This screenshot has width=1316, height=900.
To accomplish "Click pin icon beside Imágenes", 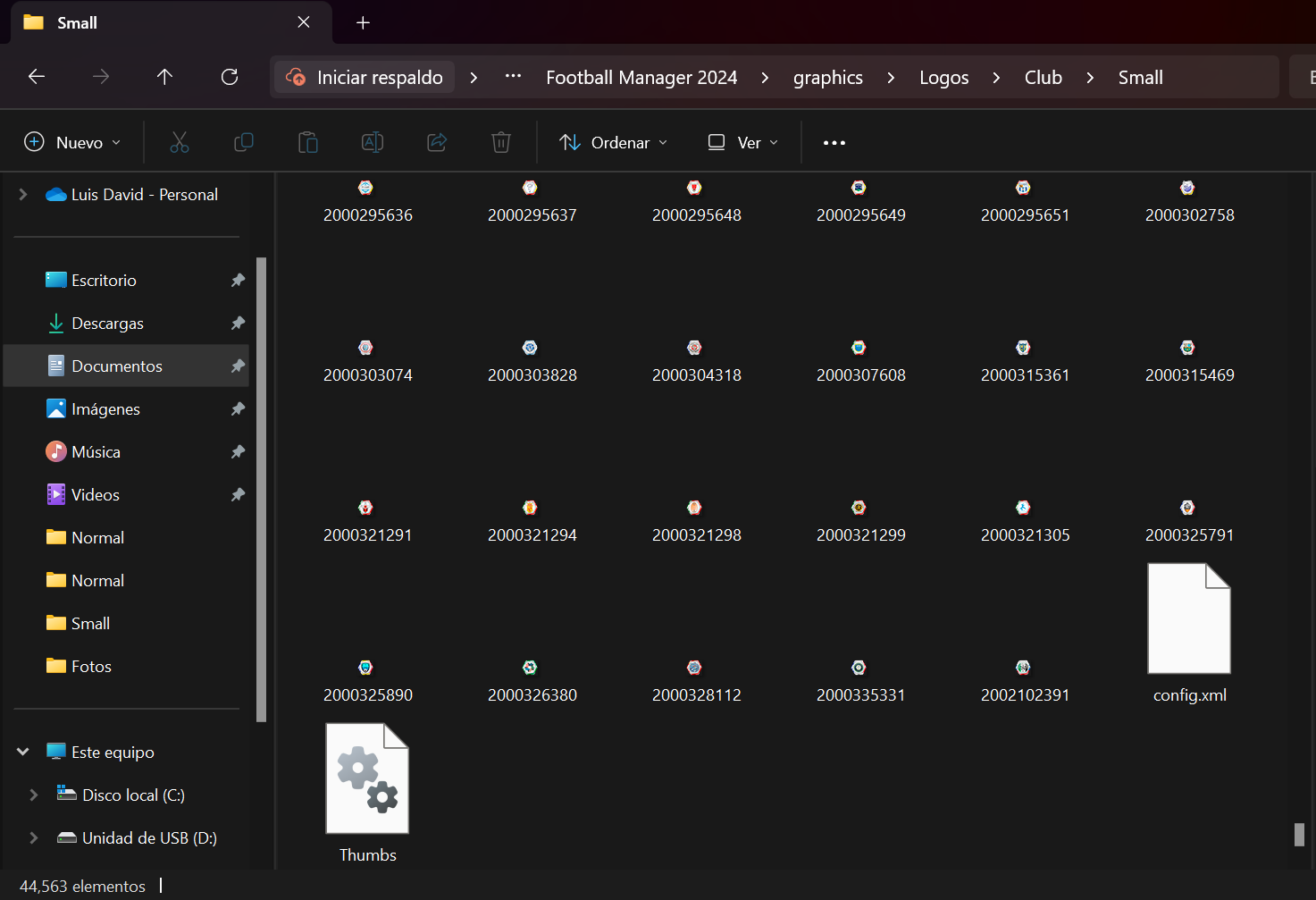I will pyautogui.click(x=238, y=408).
